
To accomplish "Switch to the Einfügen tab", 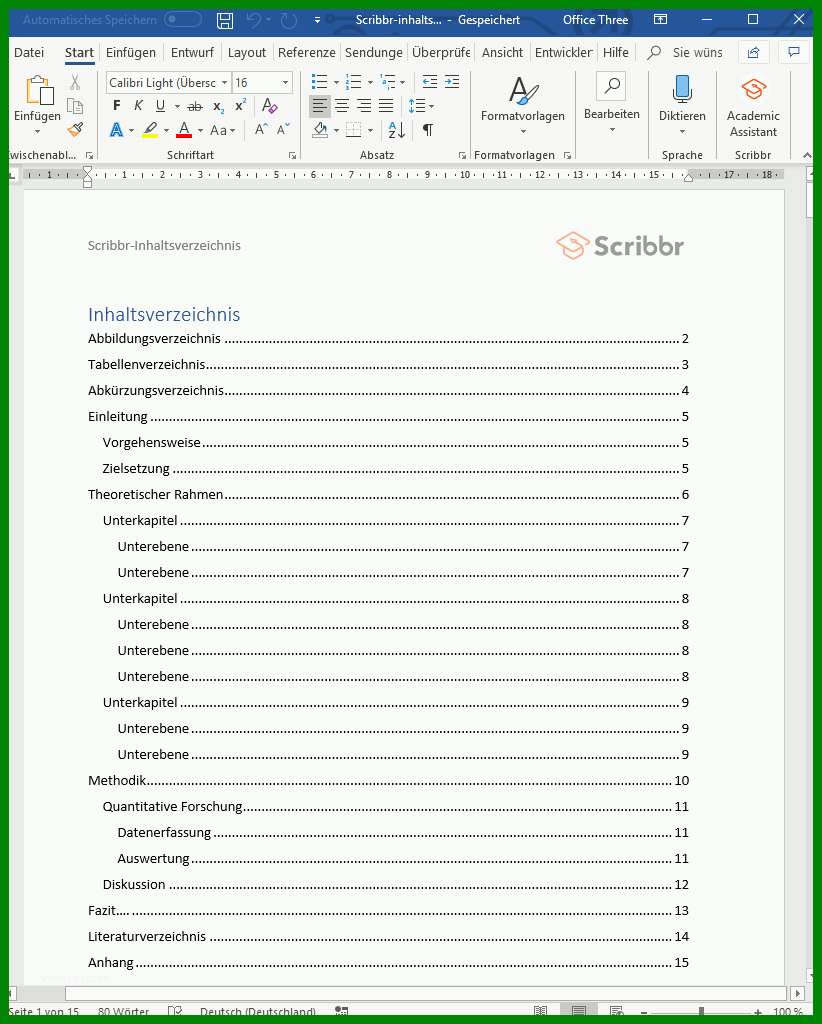I will pyautogui.click(x=131, y=52).
